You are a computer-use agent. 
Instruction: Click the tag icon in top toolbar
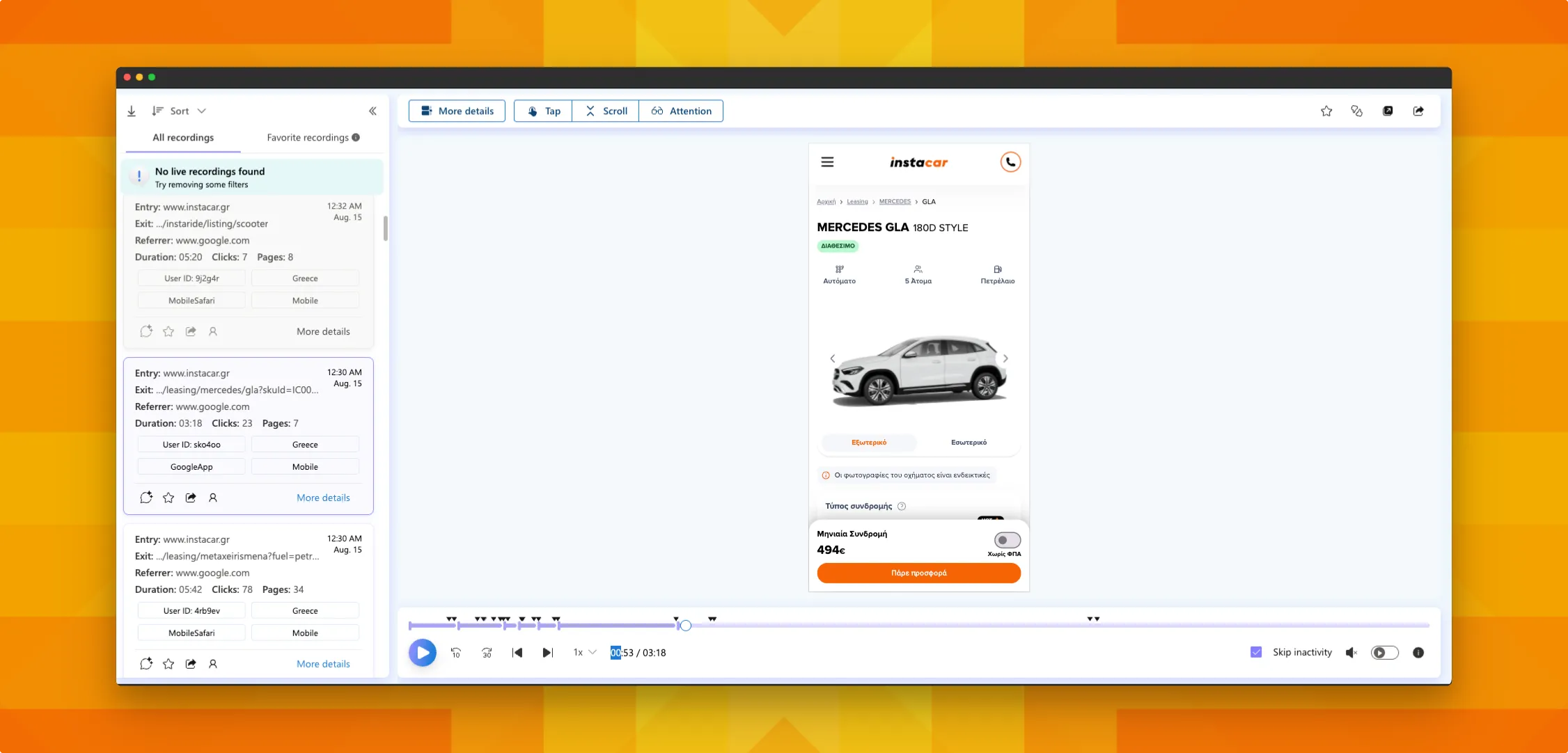(x=1356, y=111)
